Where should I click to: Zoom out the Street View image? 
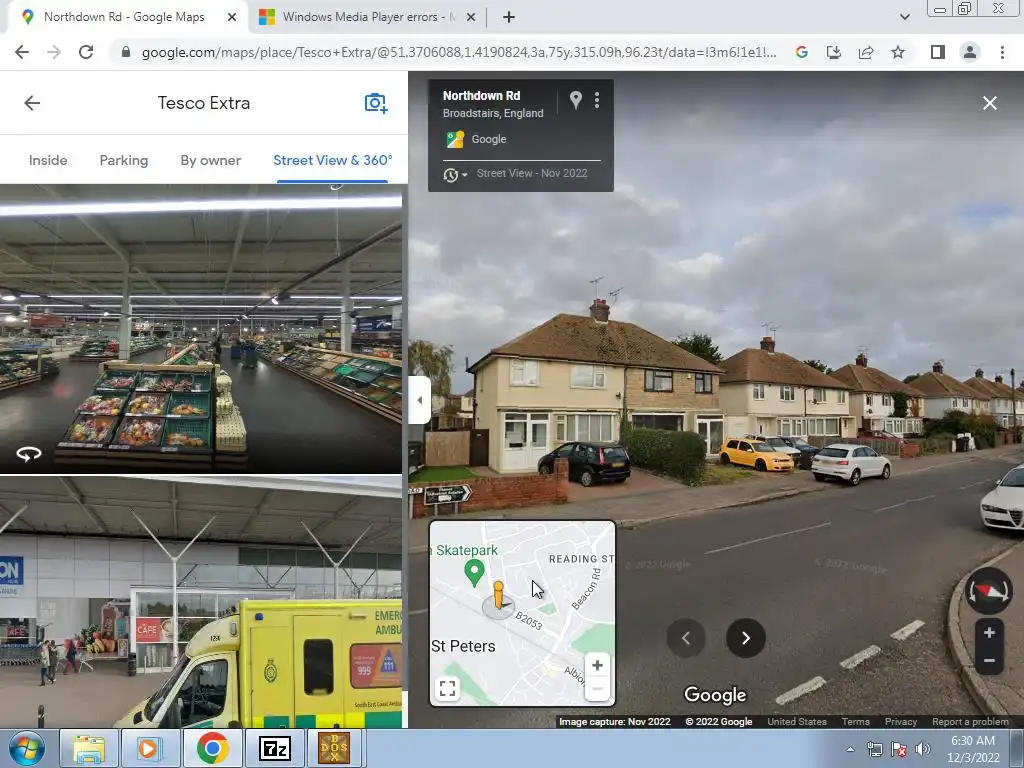[989, 661]
